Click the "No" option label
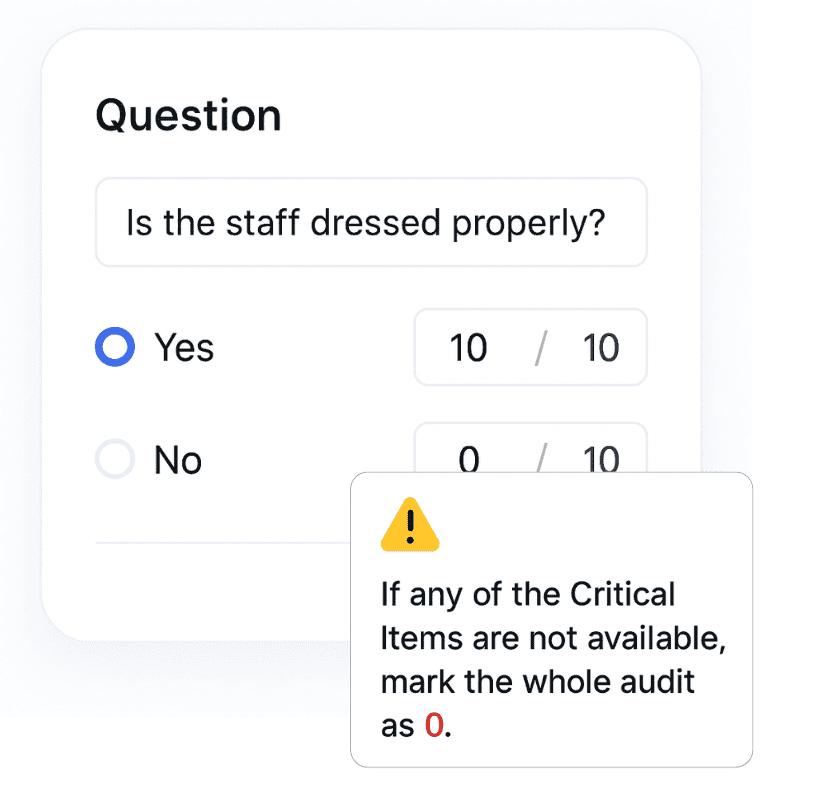The image size is (813, 806). coord(178,460)
